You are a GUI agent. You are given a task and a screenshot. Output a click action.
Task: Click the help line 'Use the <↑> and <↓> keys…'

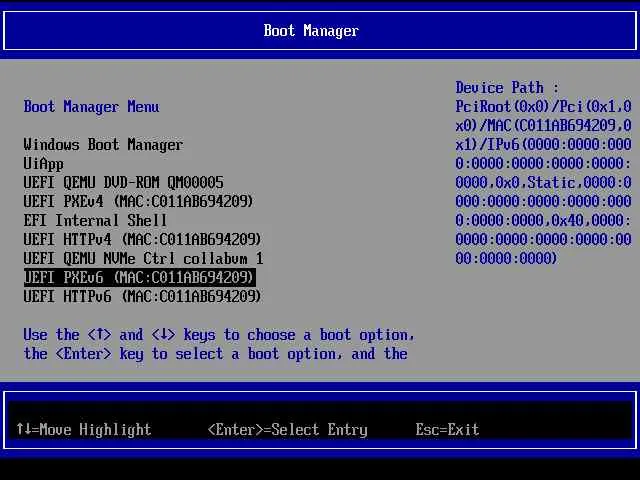(x=219, y=335)
